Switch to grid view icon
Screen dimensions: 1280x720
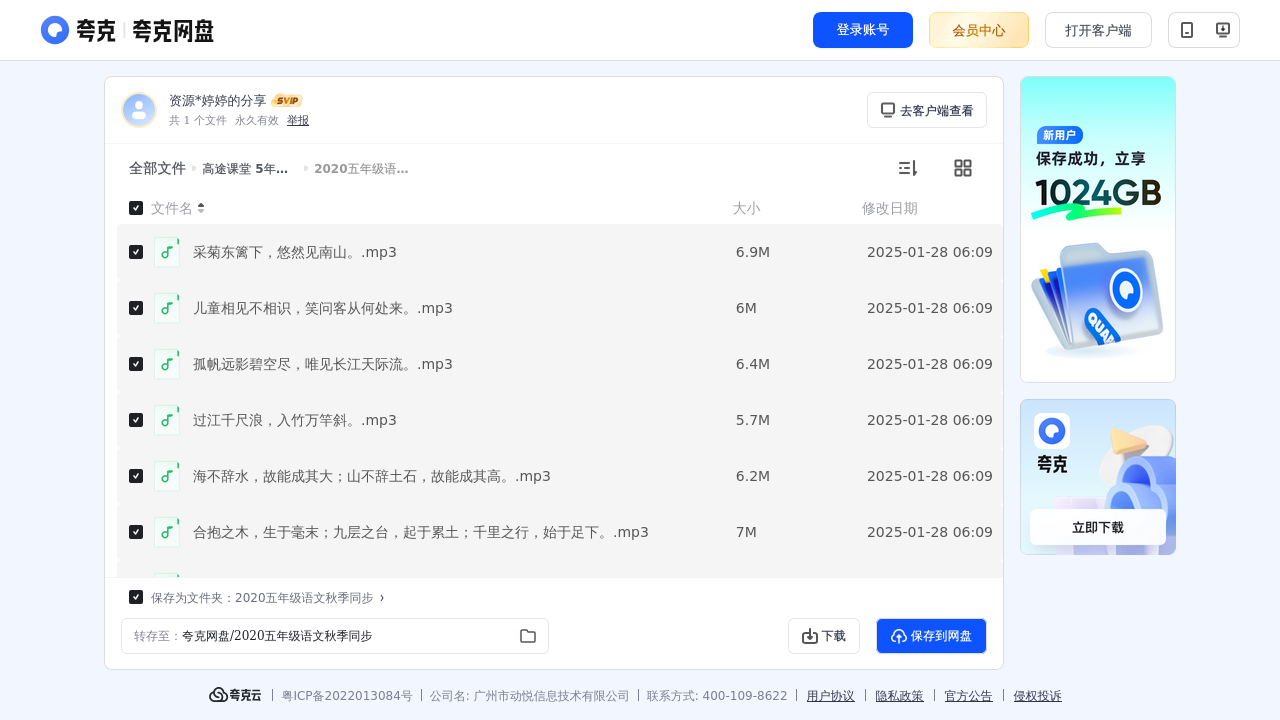tap(963, 168)
